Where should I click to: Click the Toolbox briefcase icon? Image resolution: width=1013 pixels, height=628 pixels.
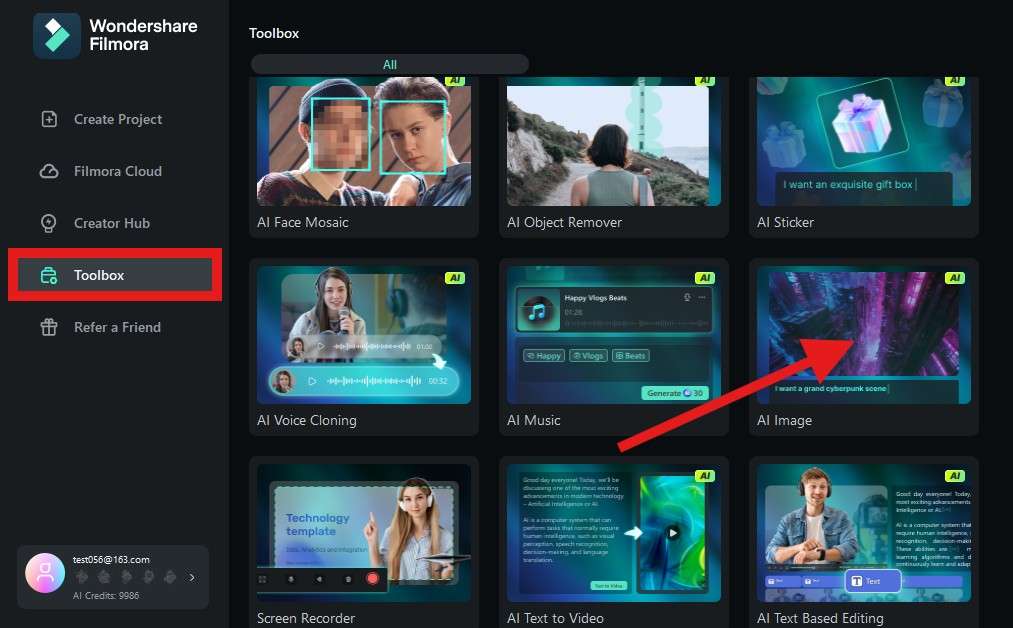click(49, 275)
